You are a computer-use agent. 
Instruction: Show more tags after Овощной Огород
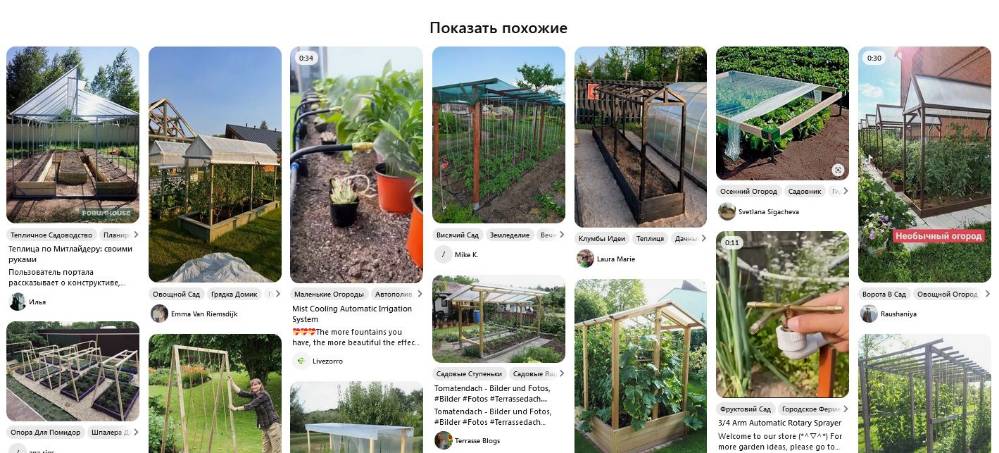(987, 294)
